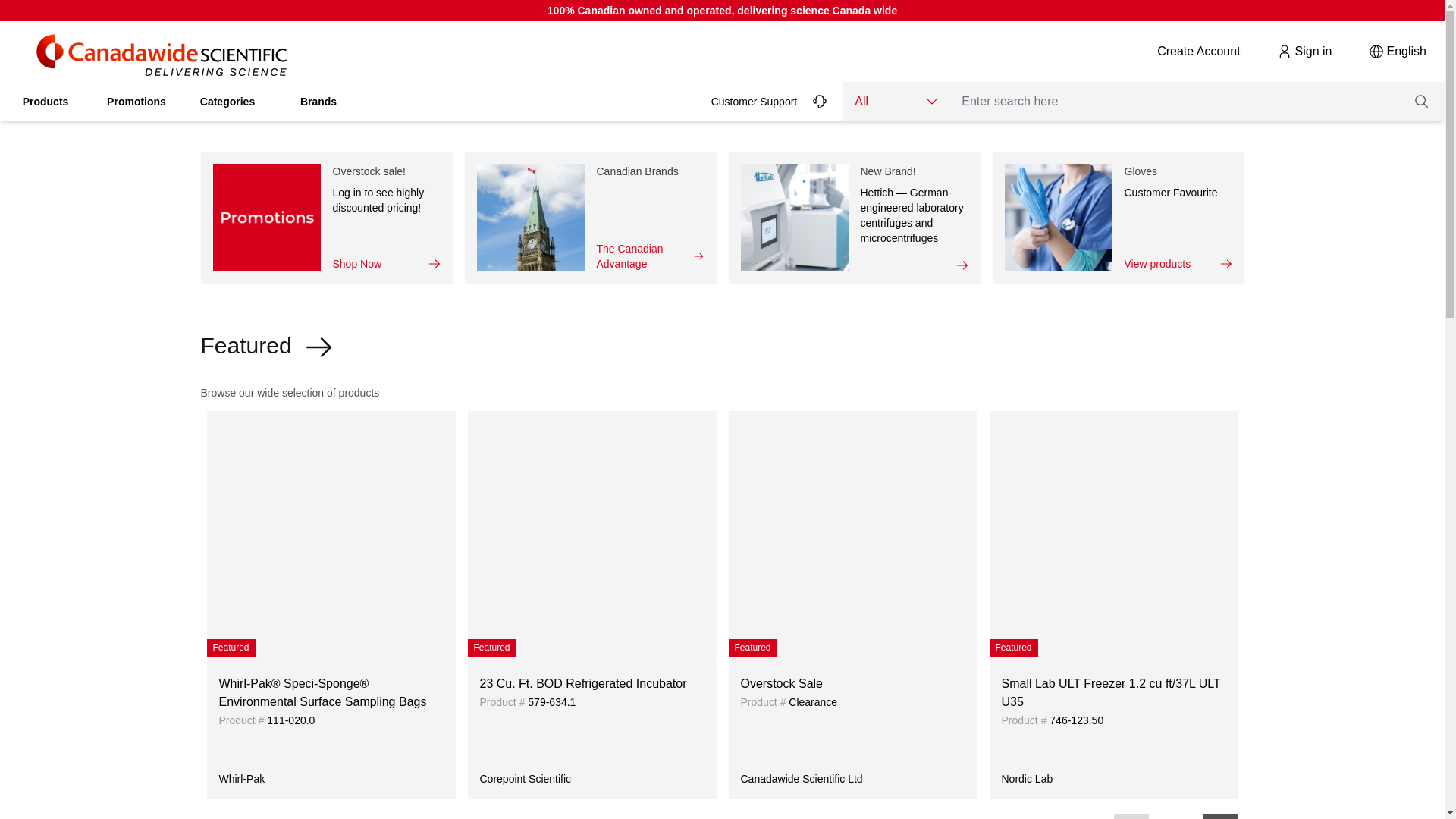Open the Brands menu item

point(318,102)
